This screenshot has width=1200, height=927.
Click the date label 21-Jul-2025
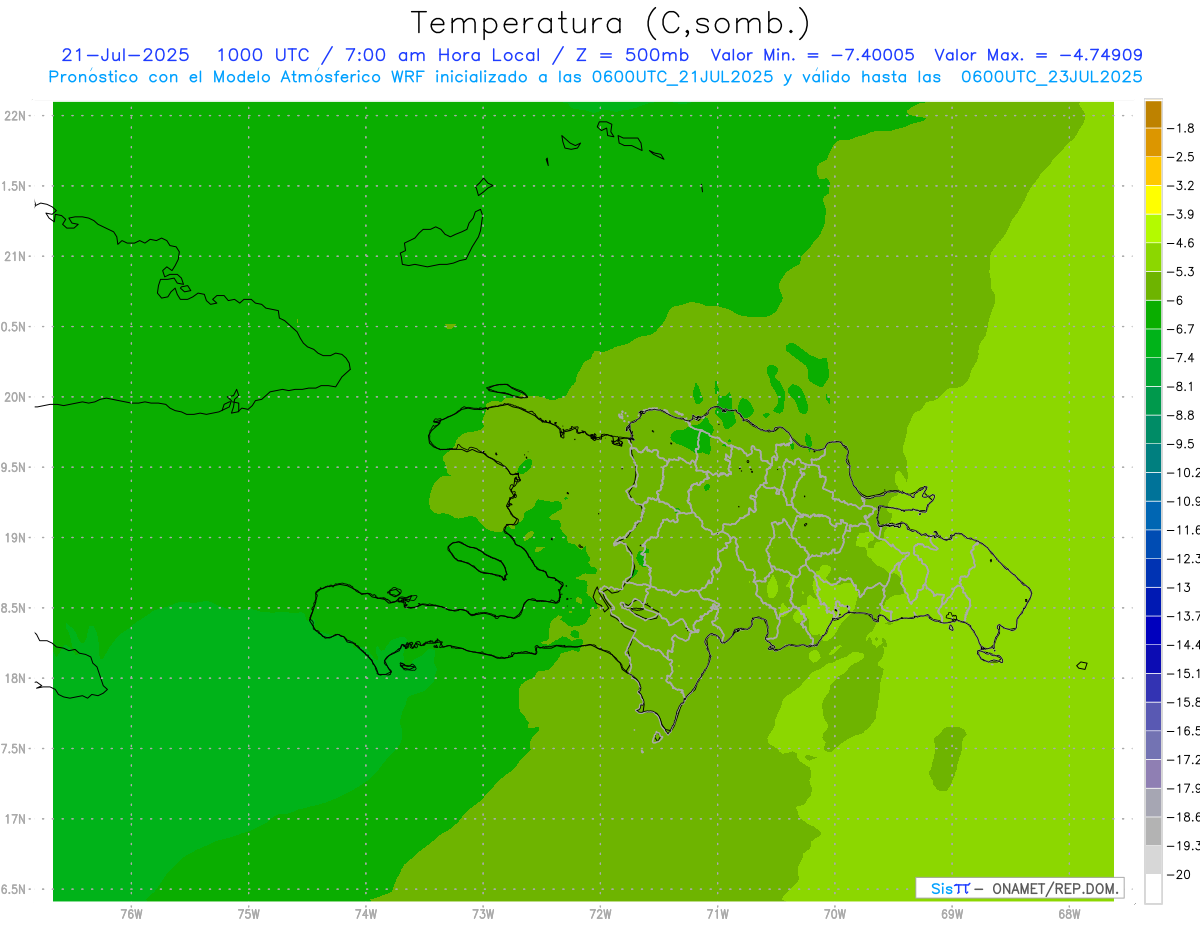click(x=126, y=55)
